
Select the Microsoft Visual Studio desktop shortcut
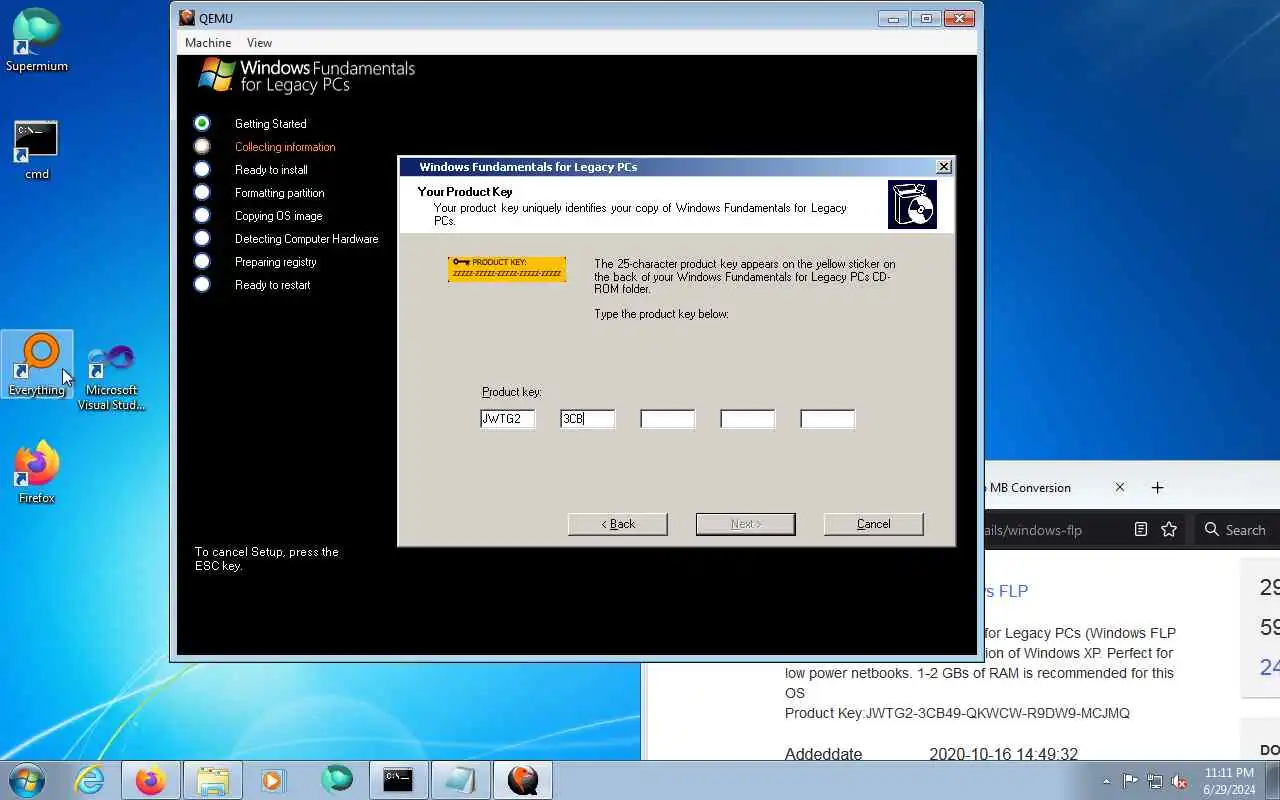coord(111,378)
